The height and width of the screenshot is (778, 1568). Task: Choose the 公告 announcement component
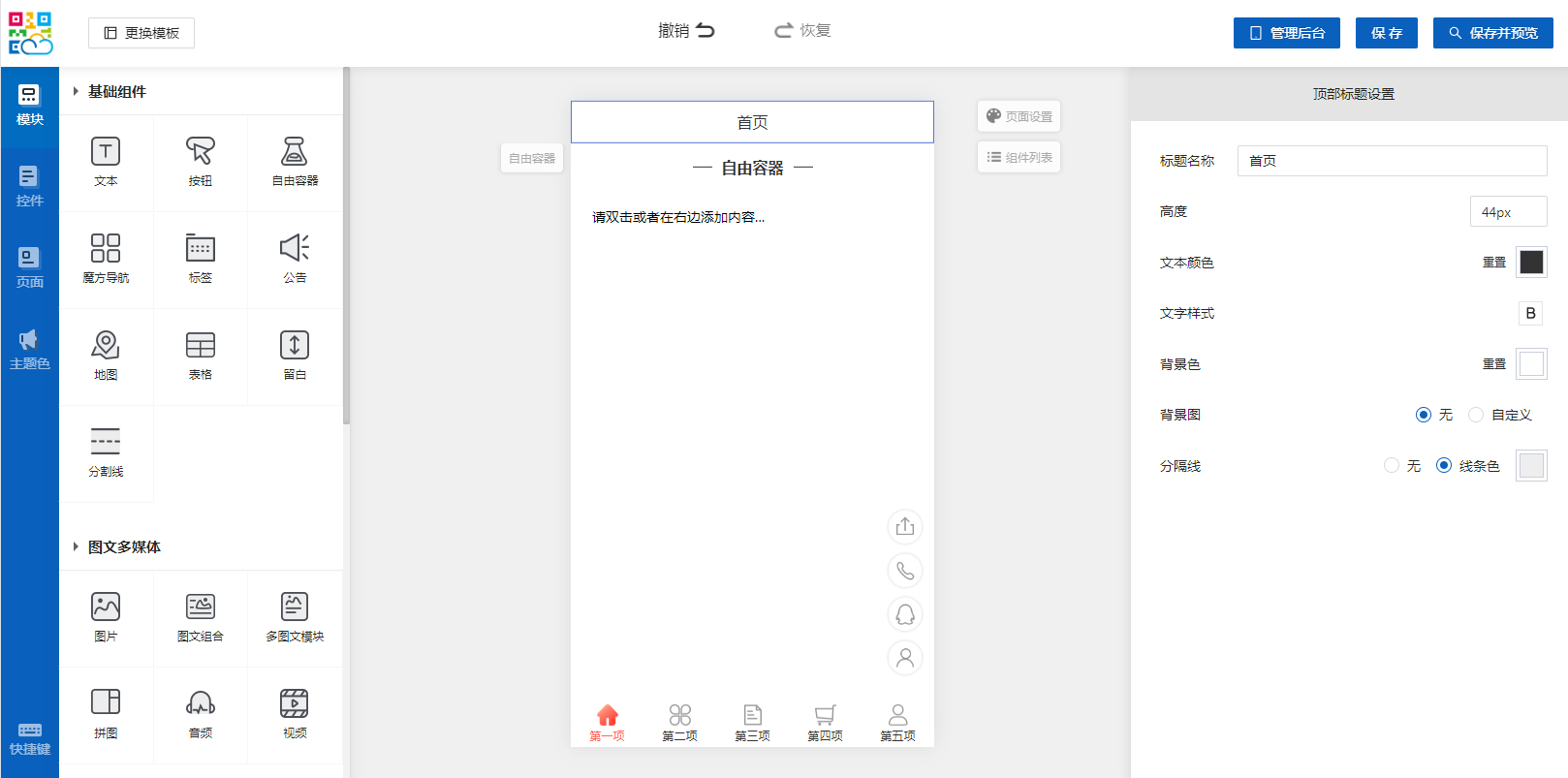click(x=295, y=259)
